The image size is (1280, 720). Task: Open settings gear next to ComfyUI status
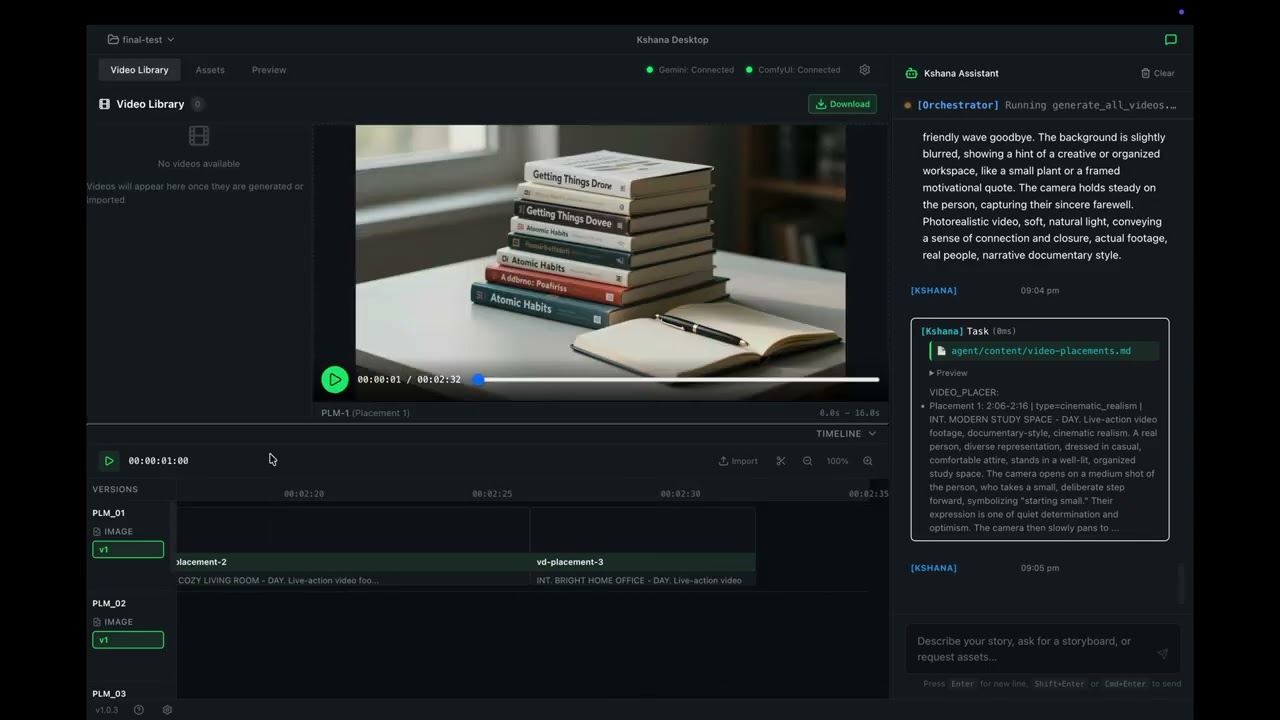pos(864,70)
